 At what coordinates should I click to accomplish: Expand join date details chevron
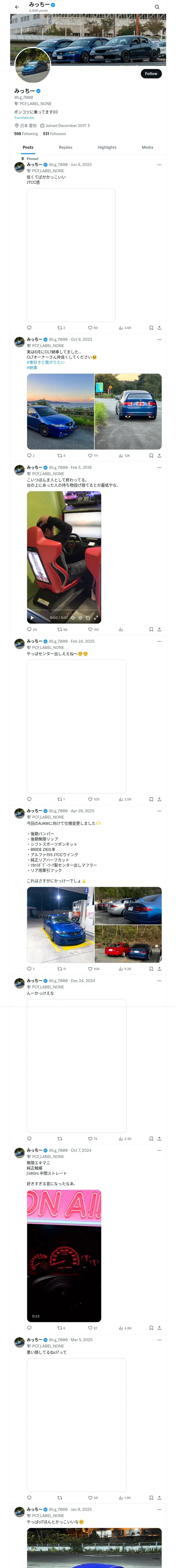click(89, 126)
